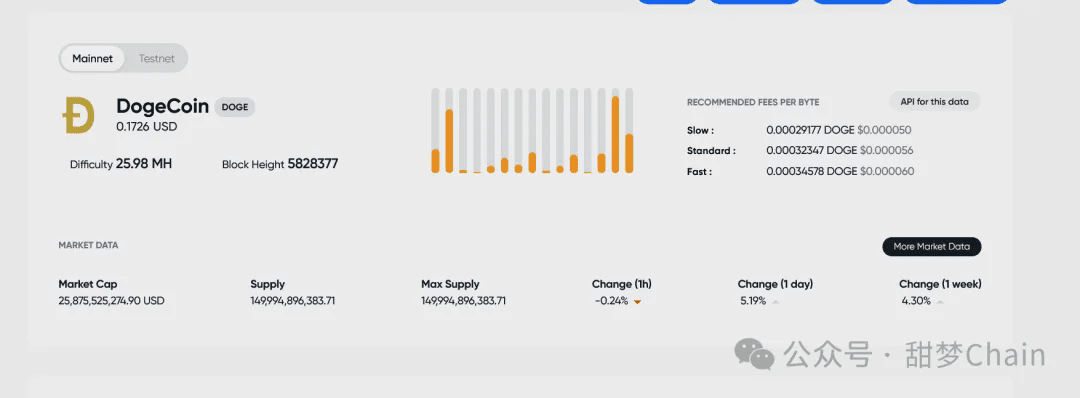Open API for this data

[x=935, y=101]
